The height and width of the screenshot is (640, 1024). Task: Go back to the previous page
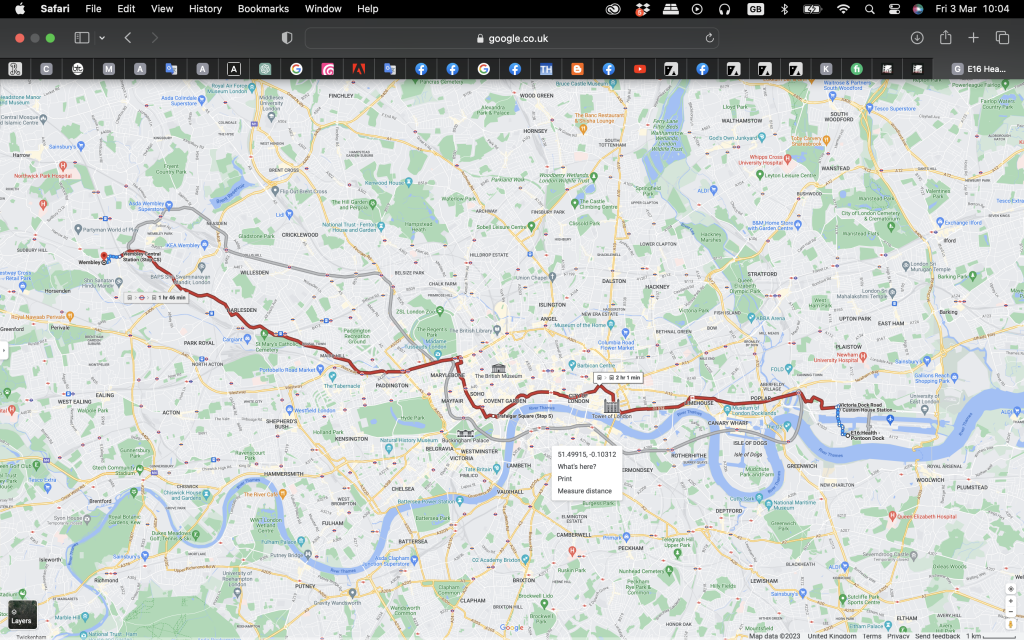point(128,38)
